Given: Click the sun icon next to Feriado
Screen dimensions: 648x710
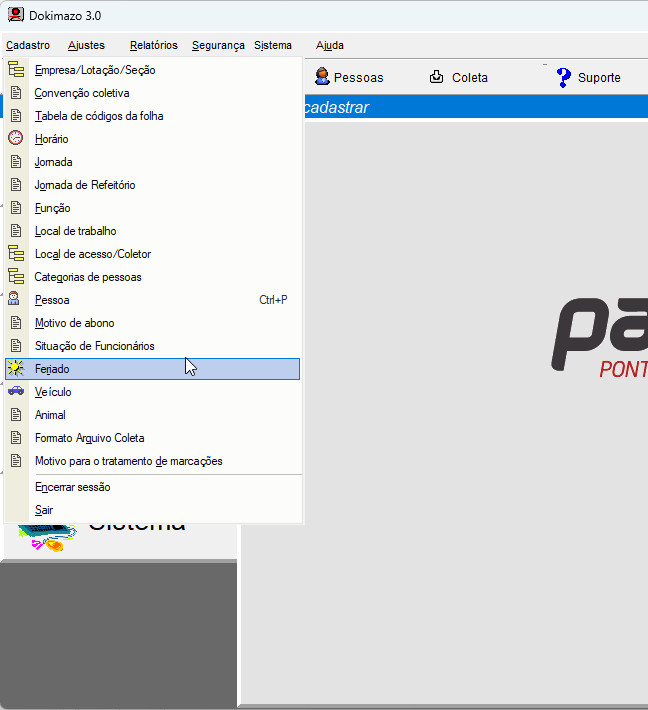Looking at the screenshot, I should point(16,369).
